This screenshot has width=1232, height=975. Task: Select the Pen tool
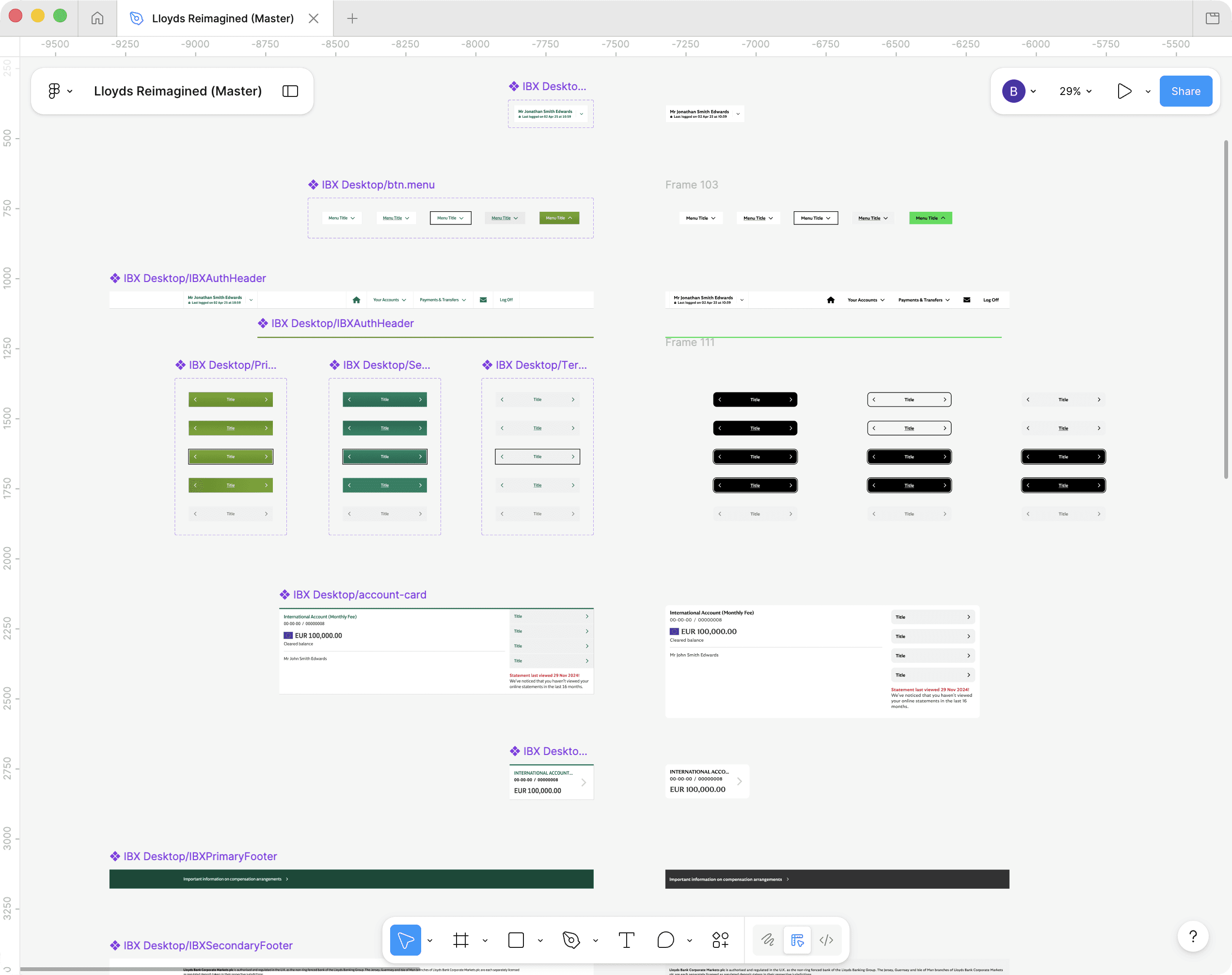(571, 940)
